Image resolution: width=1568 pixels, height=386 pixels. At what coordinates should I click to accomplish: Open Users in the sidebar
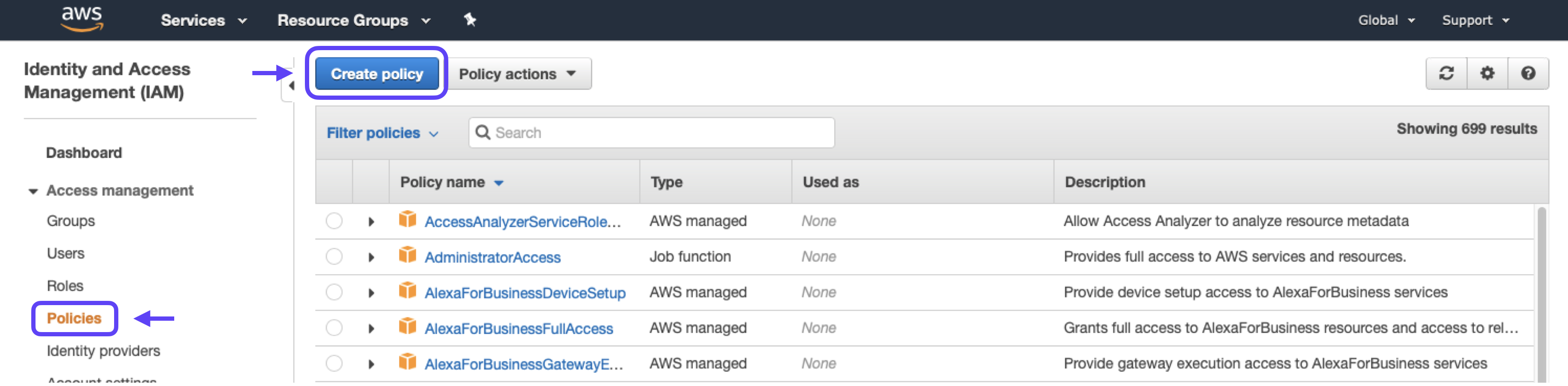click(x=66, y=254)
